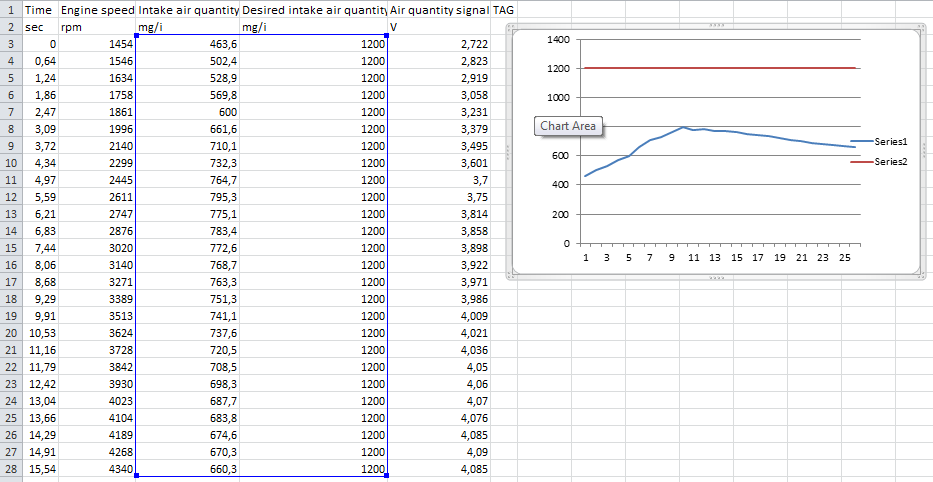The height and width of the screenshot is (482, 933).
Task: Select the "TAG" header cell
Action: point(504,9)
